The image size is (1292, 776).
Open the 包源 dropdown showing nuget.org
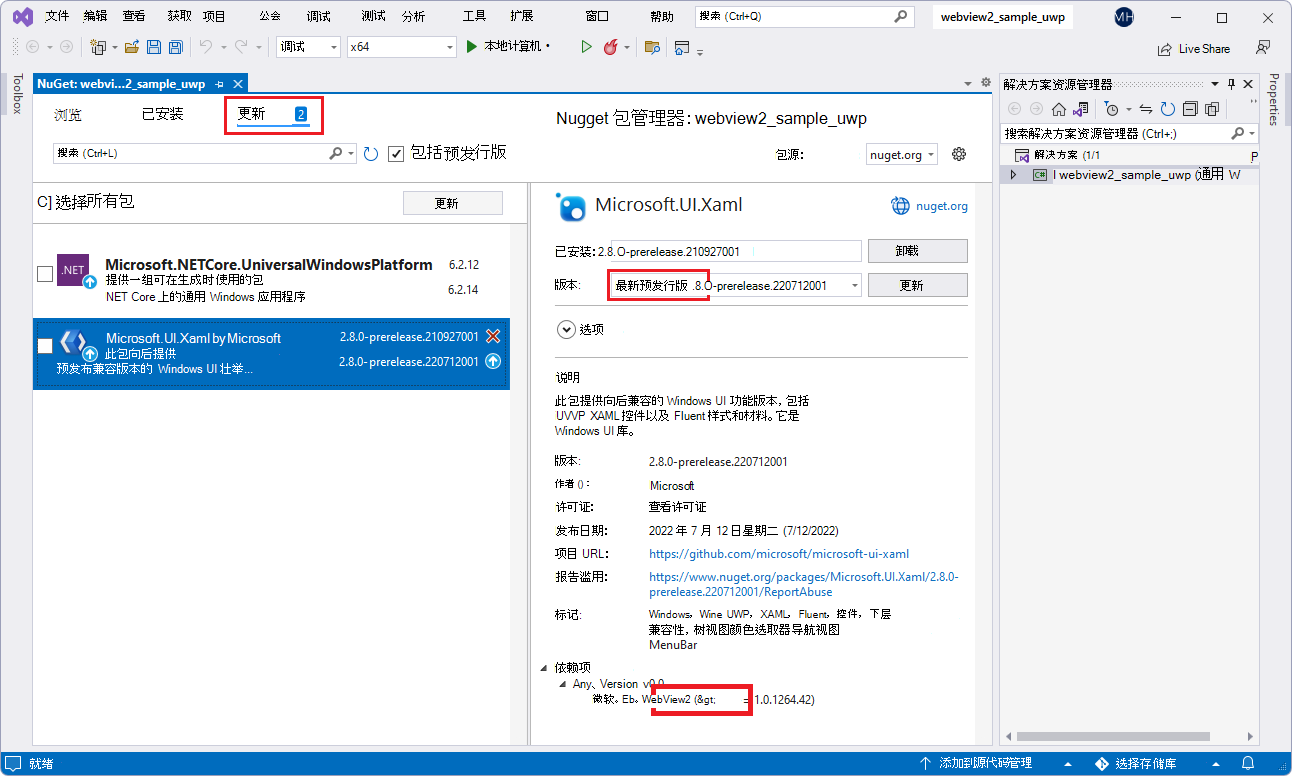(900, 154)
